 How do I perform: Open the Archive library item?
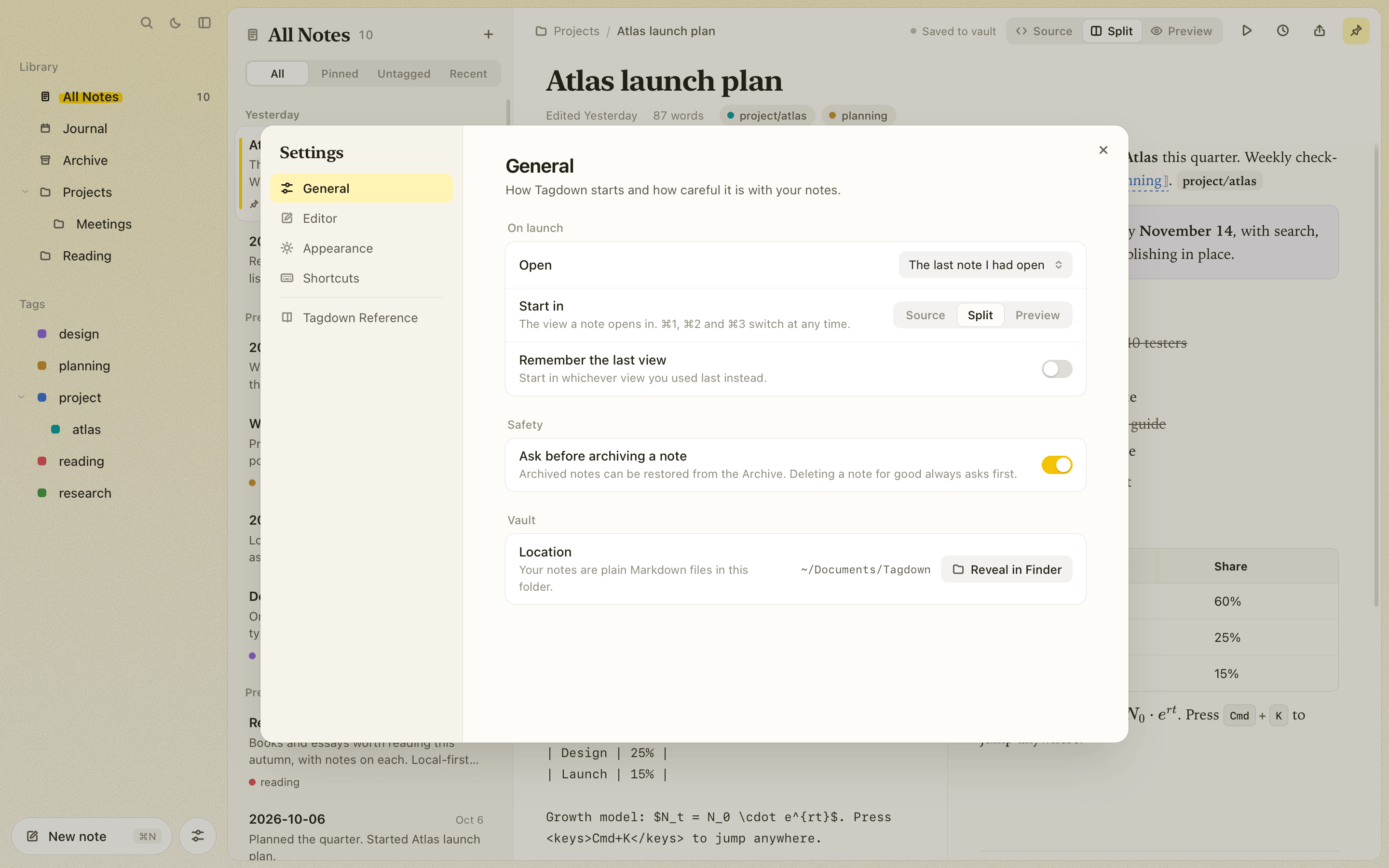[115, 160]
